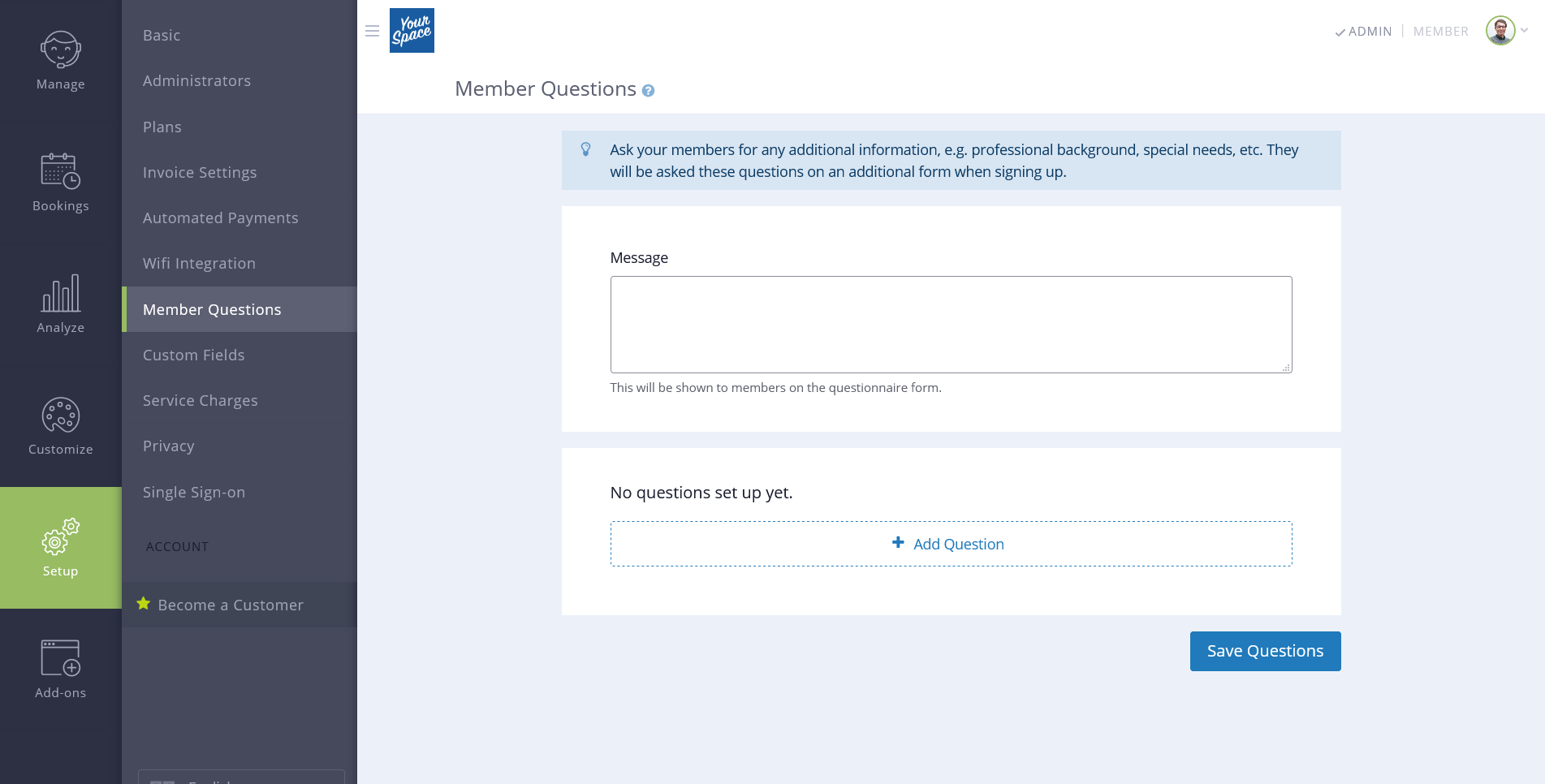Click the hamburger menu icon

click(372, 30)
